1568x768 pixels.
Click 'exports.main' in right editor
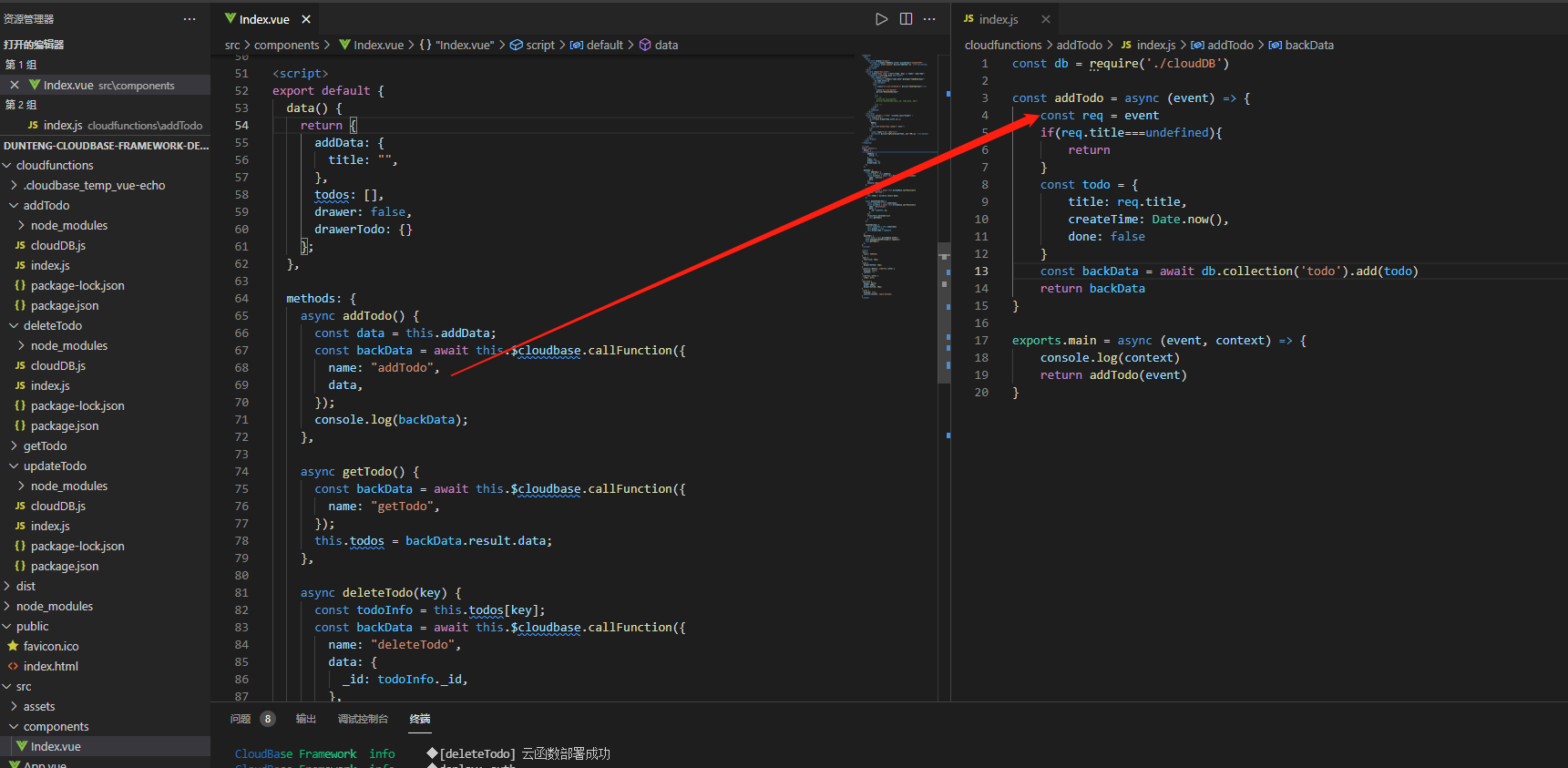1054,340
